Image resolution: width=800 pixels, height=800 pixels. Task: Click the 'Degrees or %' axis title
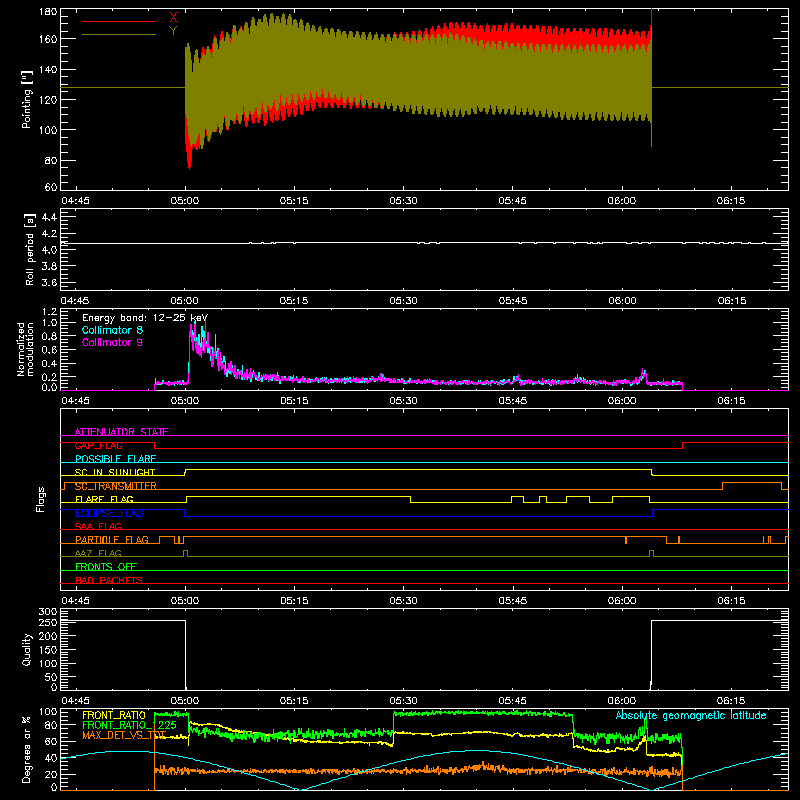pyautogui.click(x=27, y=749)
